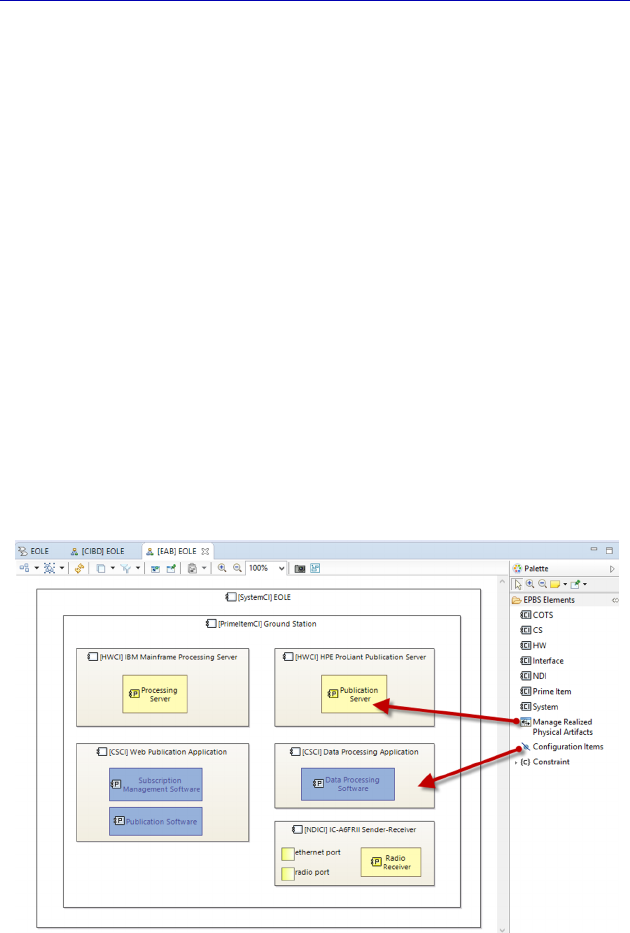Click the arrange all icon in the diagram toolbar
Image resolution: width=630 pixels, height=933 pixels.
[x=24, y=568]
